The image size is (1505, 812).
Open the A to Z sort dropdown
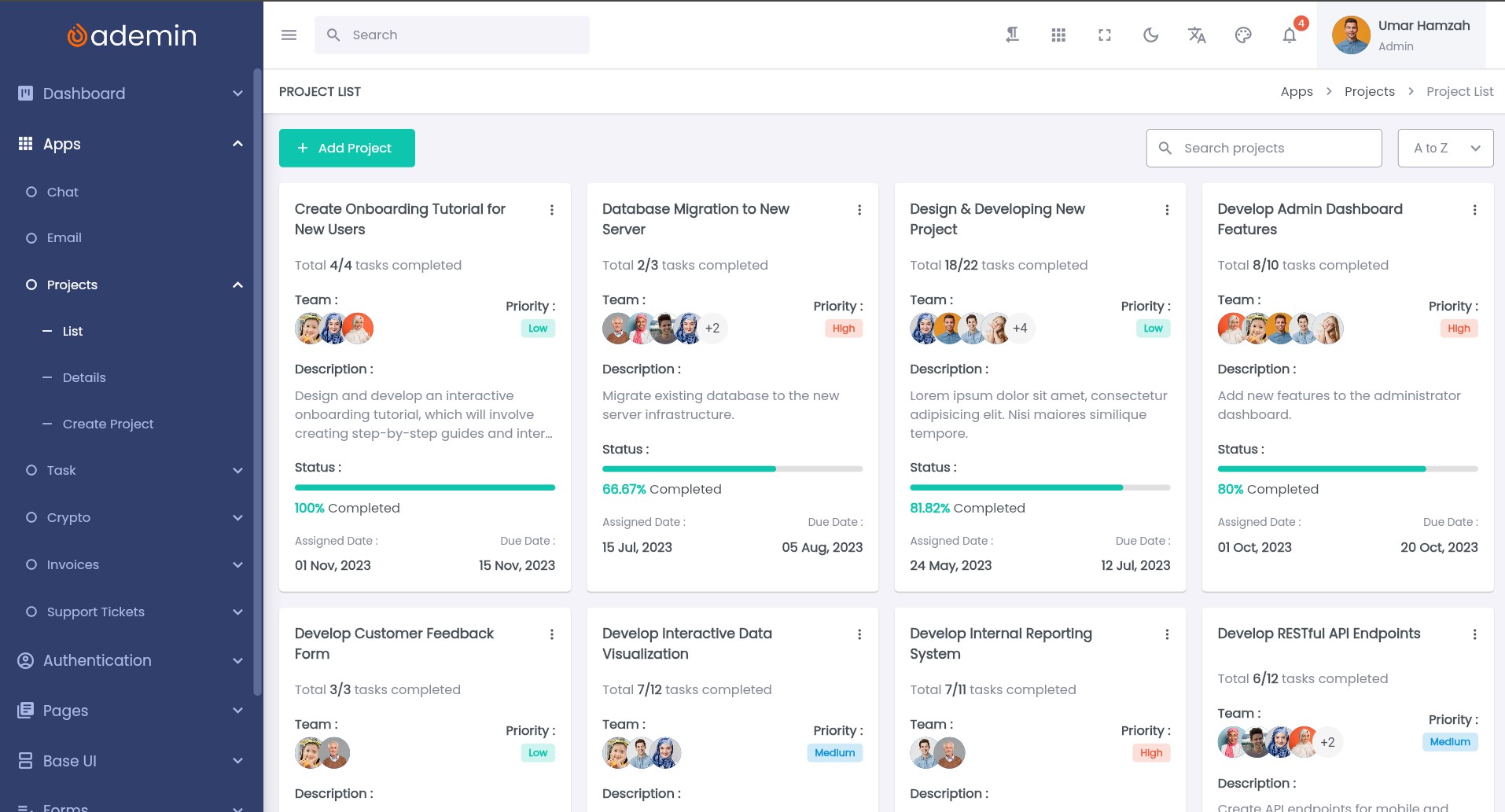[1445, 148]
